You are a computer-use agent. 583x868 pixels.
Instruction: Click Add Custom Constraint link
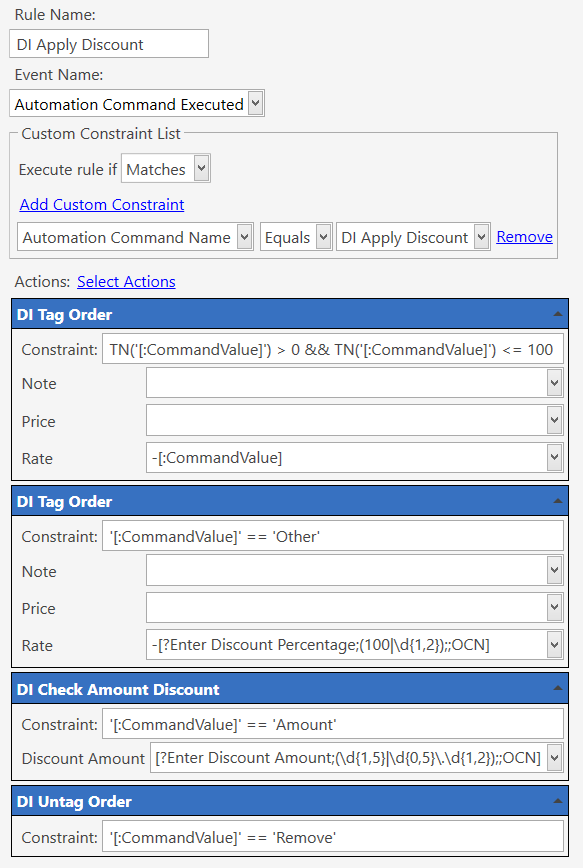click(102, 204)
